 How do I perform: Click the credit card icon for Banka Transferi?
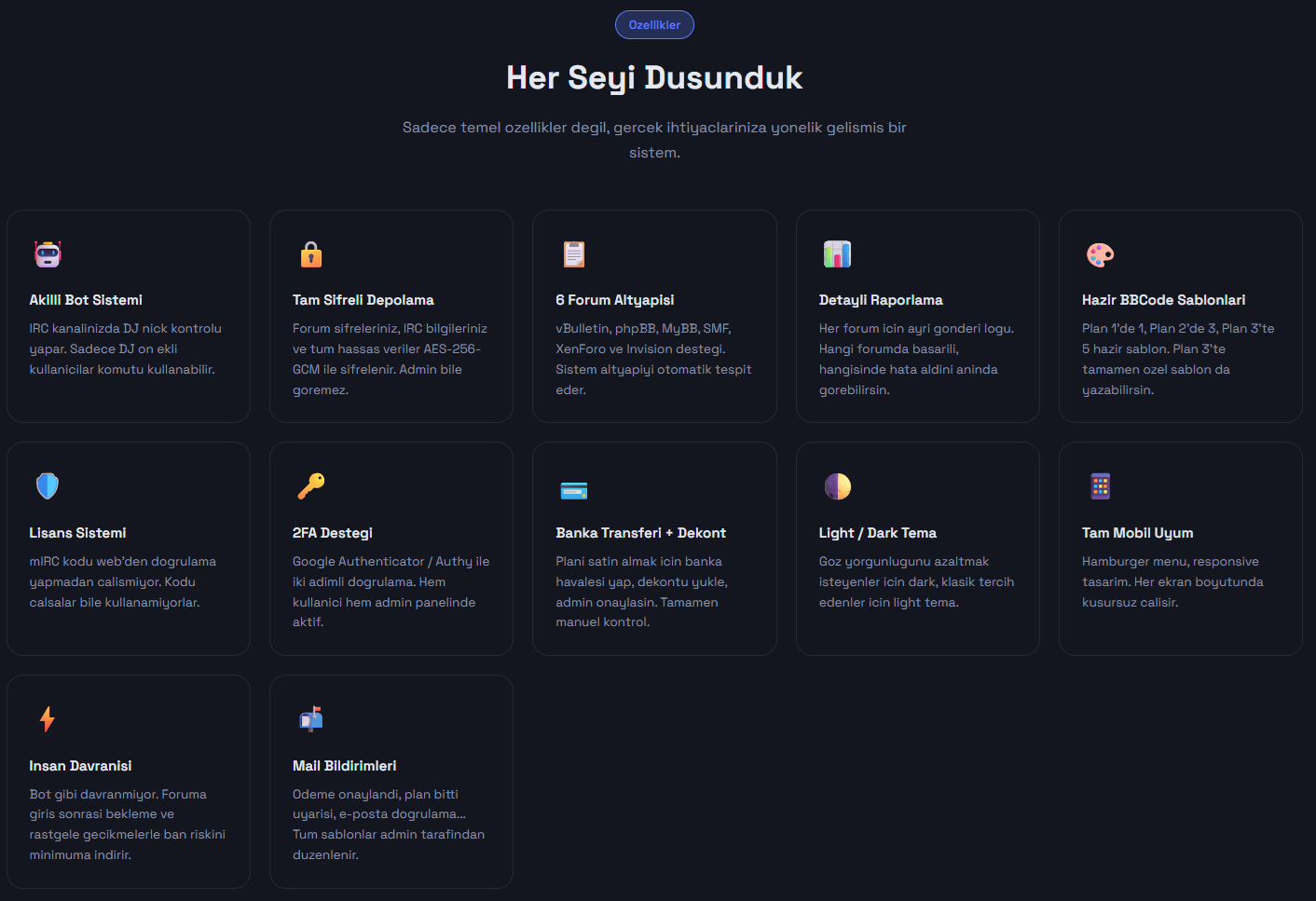574,490
